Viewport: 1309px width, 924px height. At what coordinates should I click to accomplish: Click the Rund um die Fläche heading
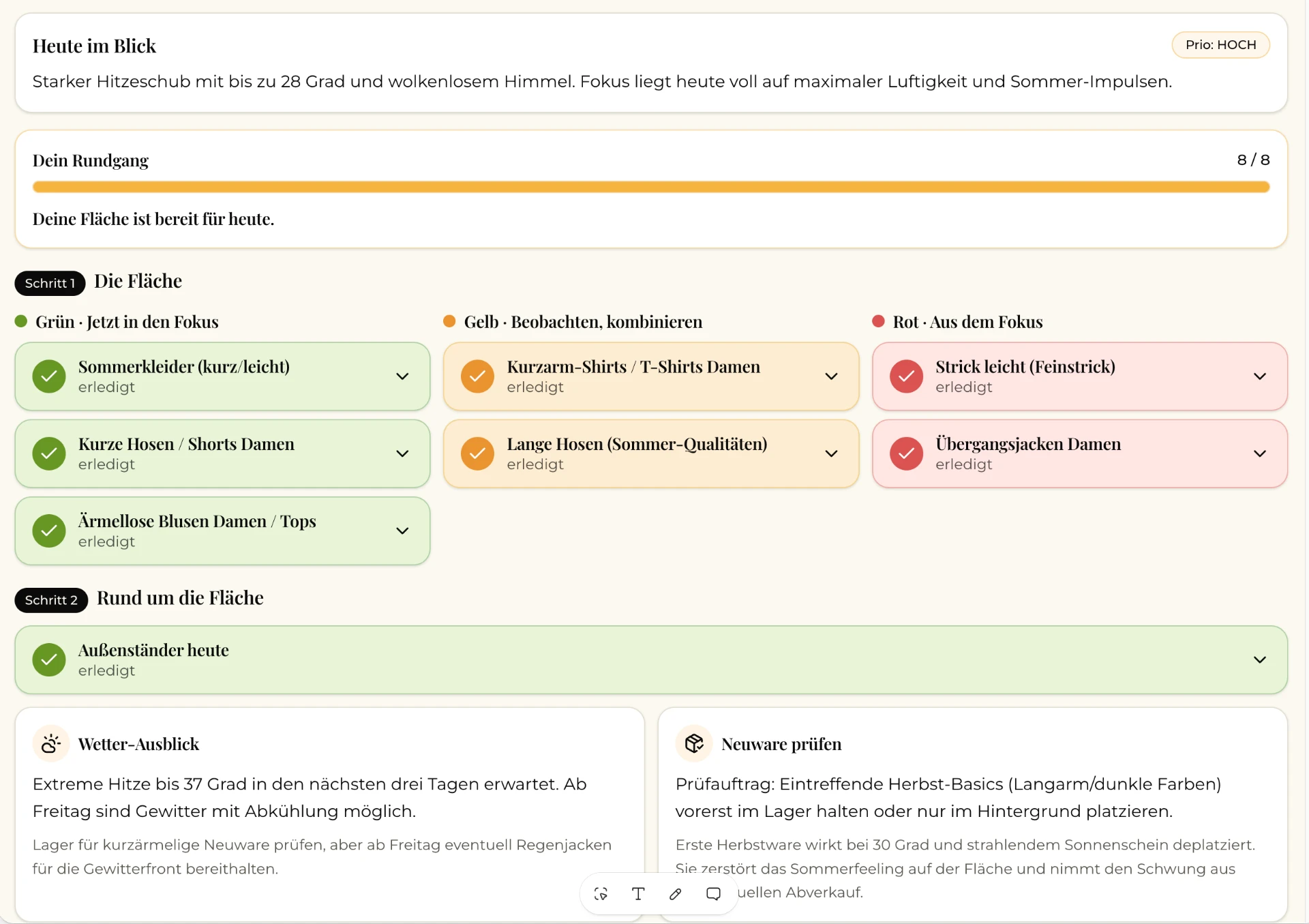180,598
